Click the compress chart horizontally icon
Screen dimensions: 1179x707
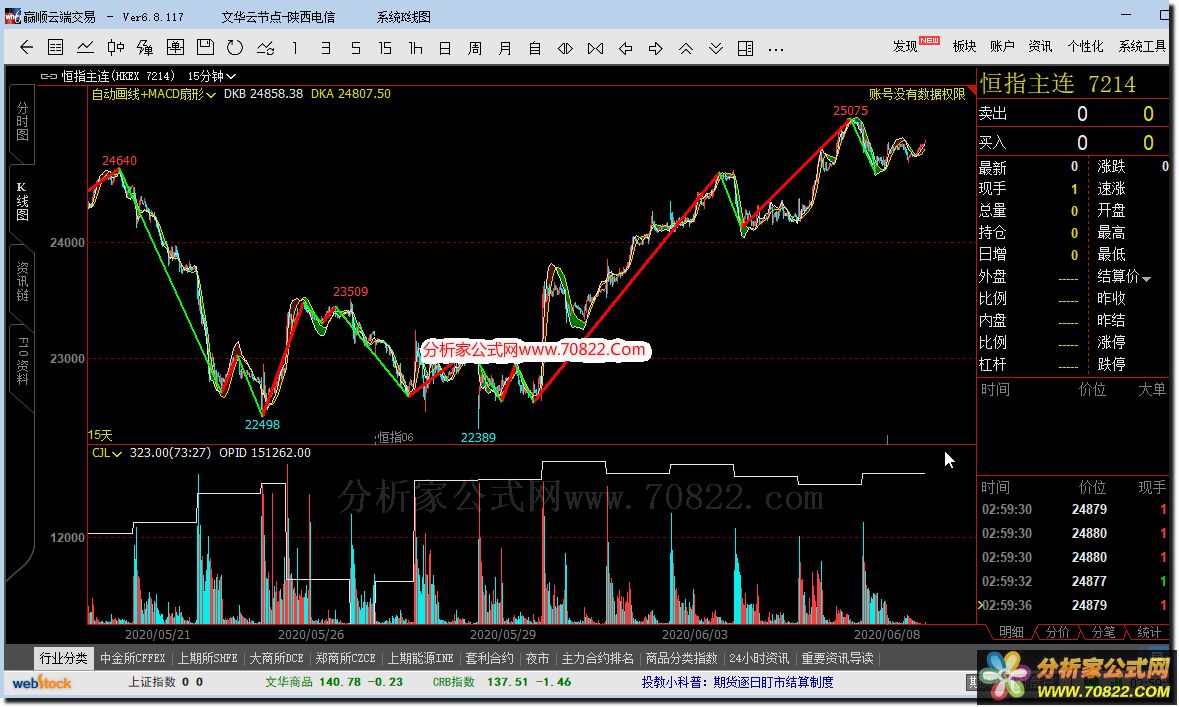click(596, 48)
